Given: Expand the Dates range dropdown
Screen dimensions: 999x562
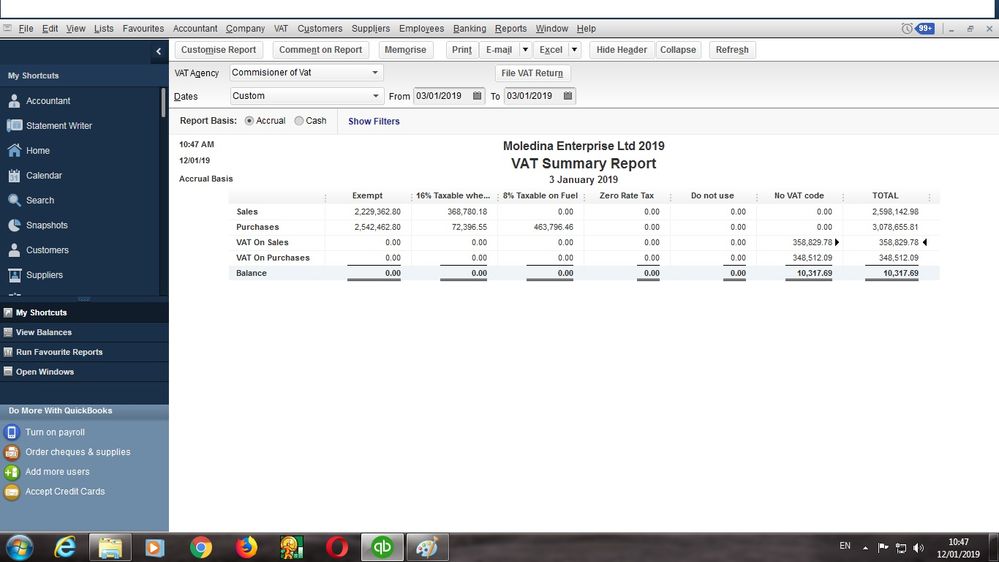Looking at the screenshot, I should point(375,96).
